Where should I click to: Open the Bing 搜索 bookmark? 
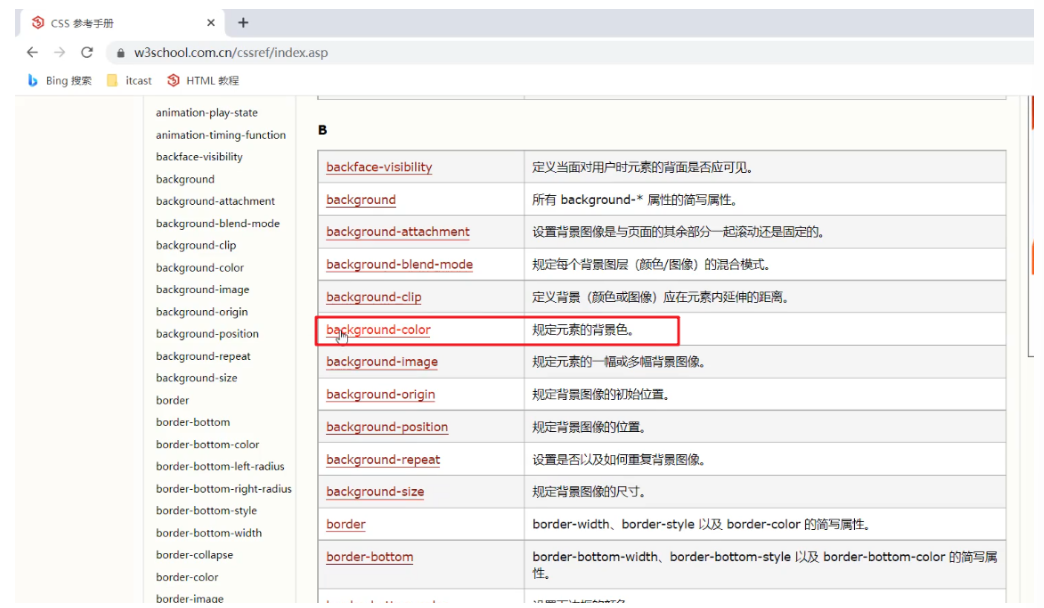click(59, 81)
